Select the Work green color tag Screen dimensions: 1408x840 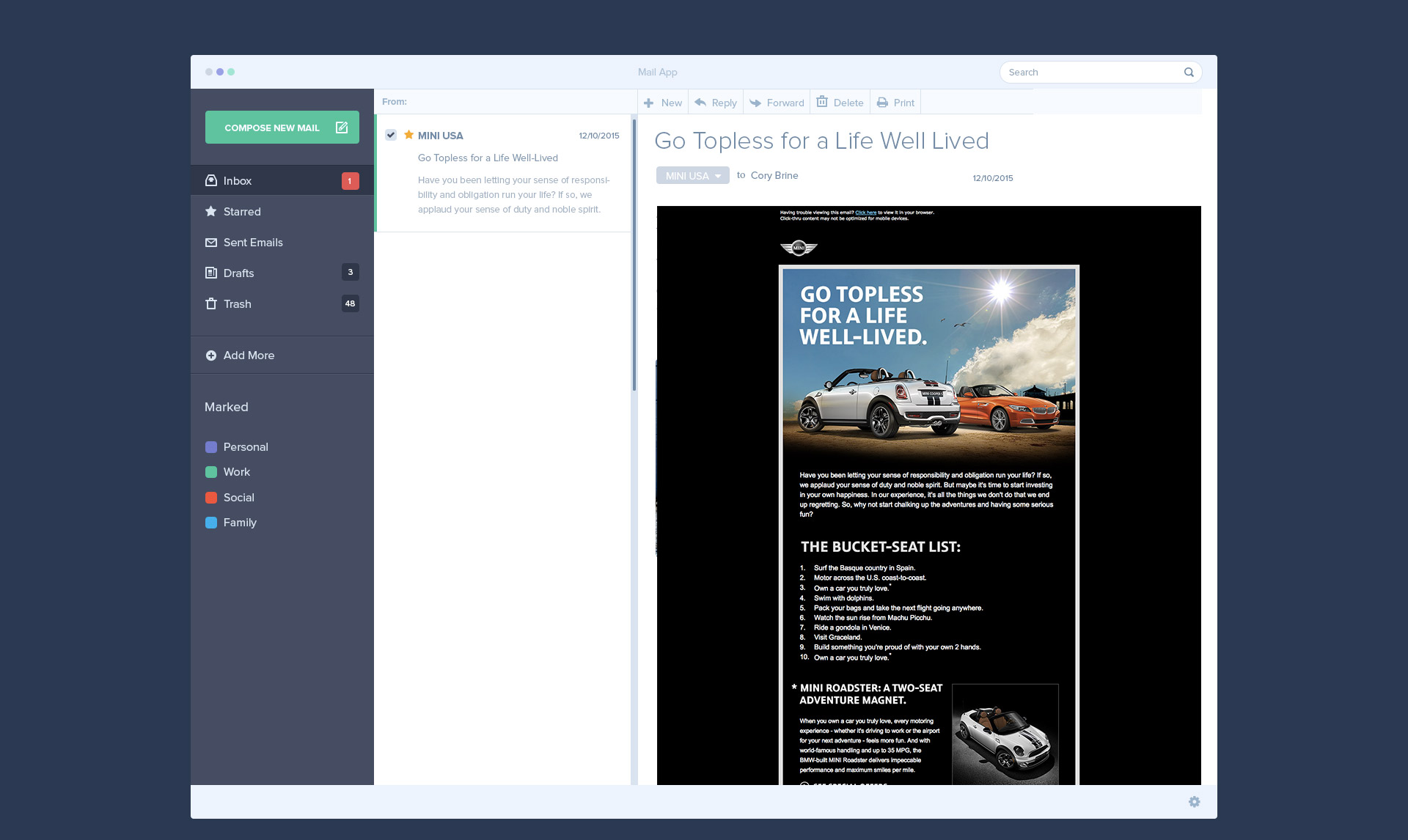(211, 472)
